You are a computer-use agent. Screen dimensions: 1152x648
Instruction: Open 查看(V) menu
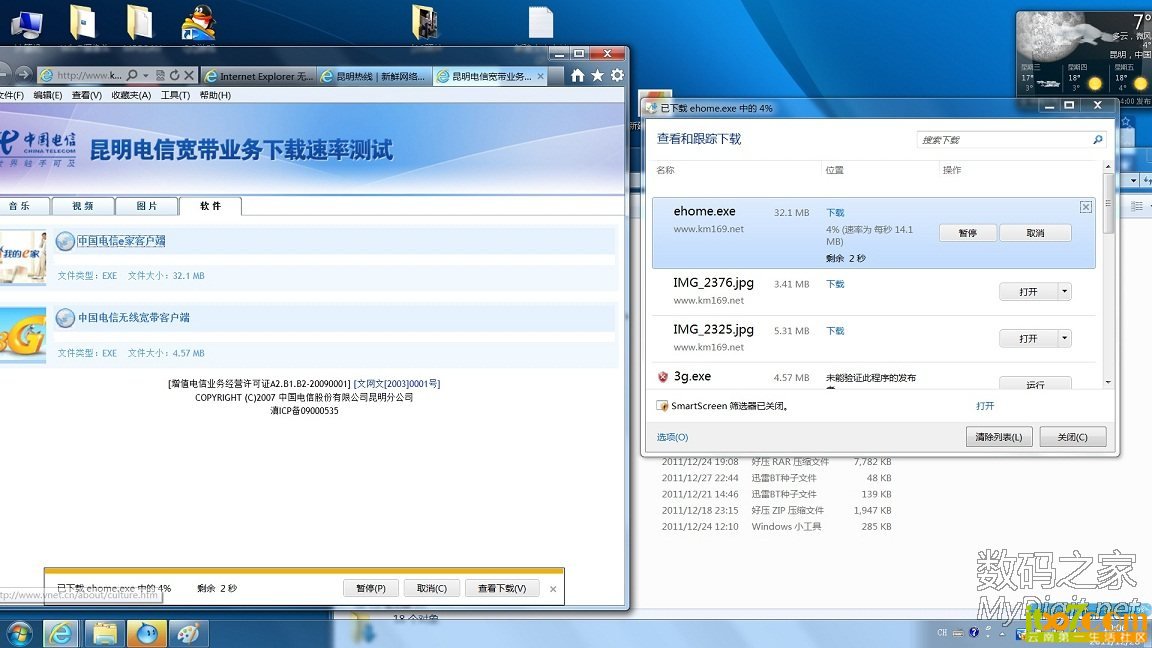pos(87,96)
